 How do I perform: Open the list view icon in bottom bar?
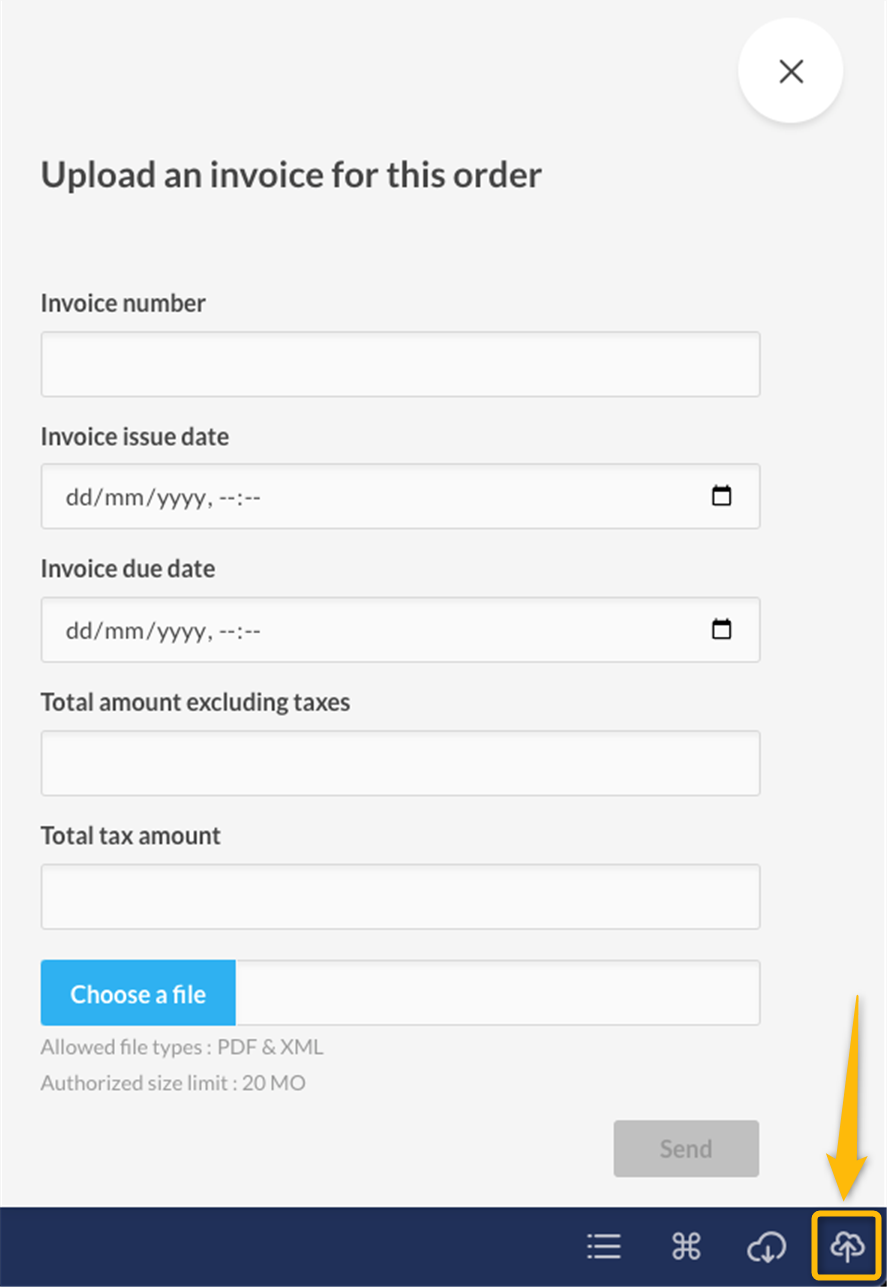(x=604, y=1246)
